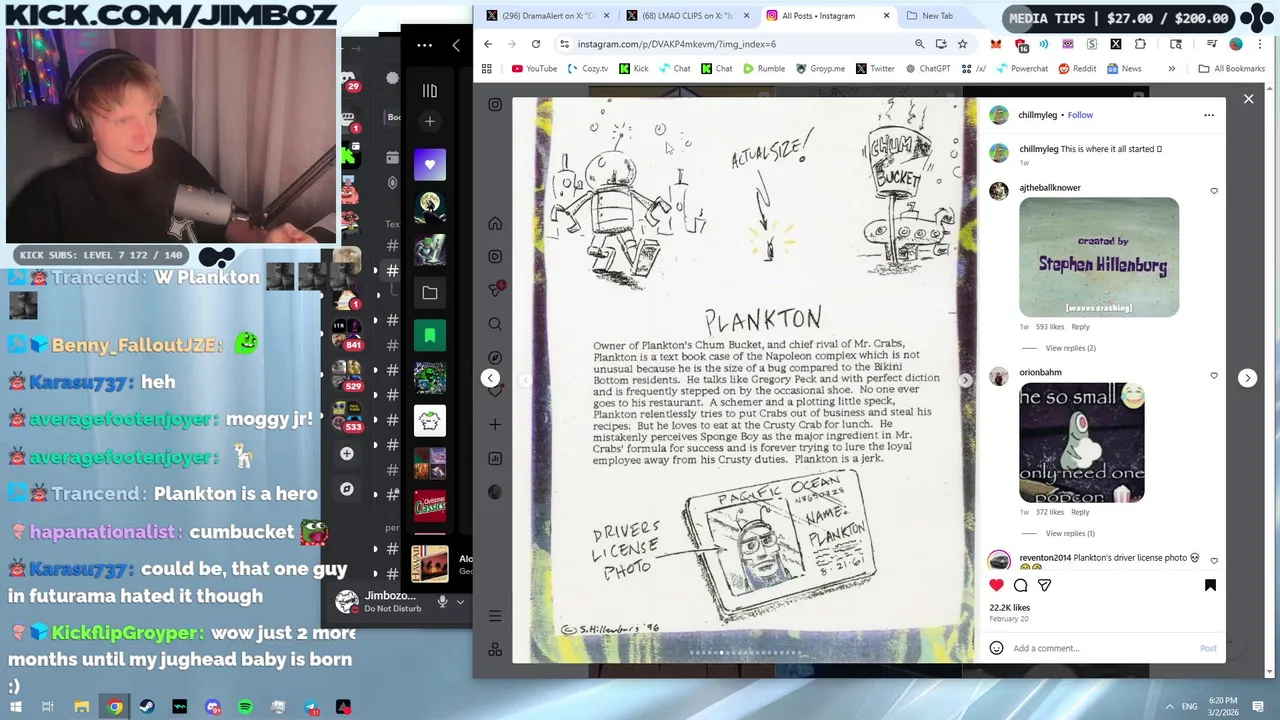Viewport: 1280px width, 720px height.
Task: Open apps grid in bookmarks bar
Action: pos(487,69)
